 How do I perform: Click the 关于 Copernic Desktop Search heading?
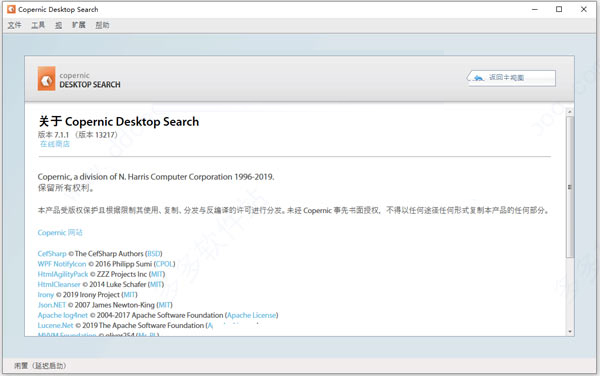click(119, 122)
